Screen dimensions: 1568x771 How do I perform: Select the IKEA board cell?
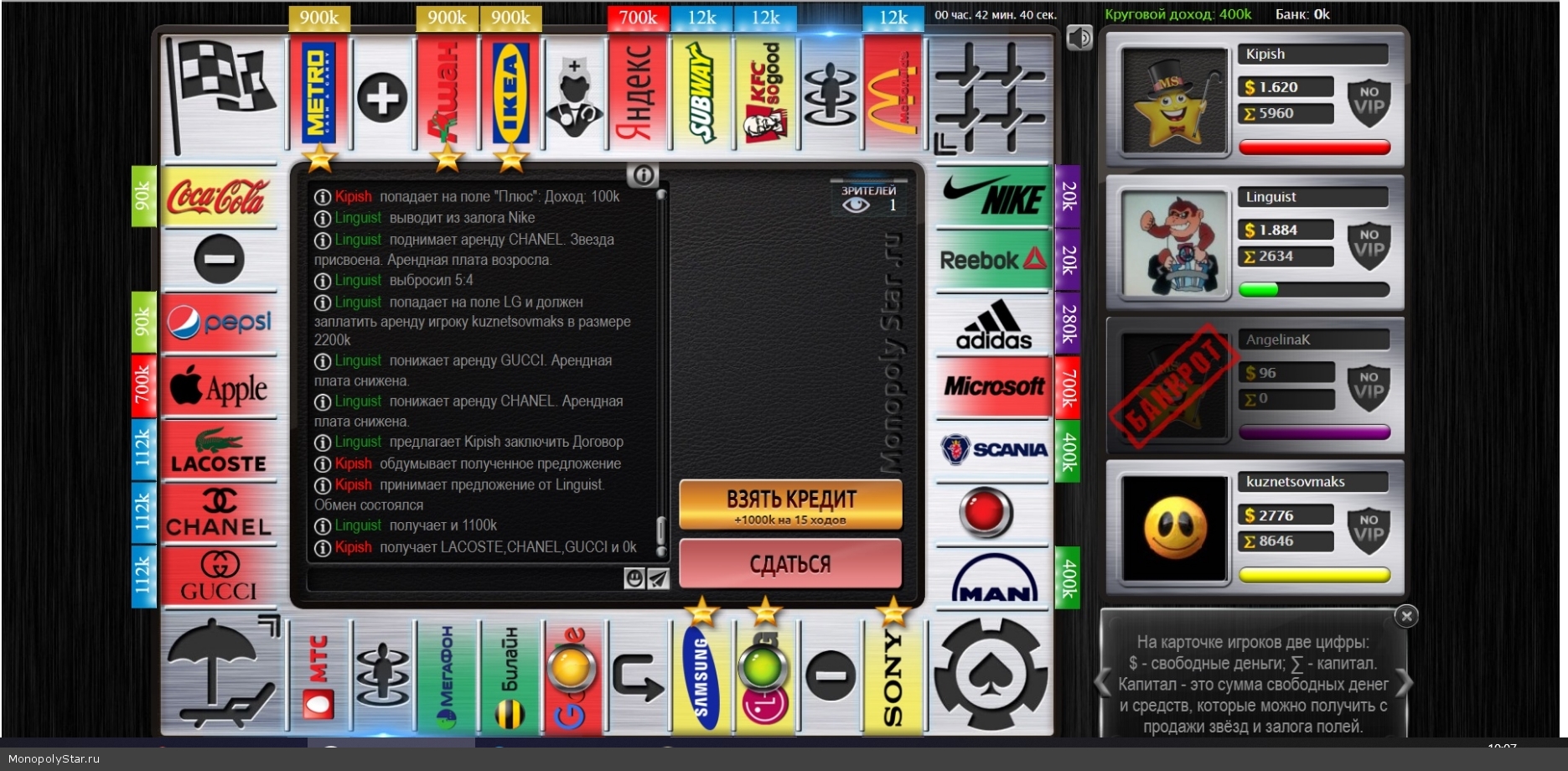coord(510,96)
